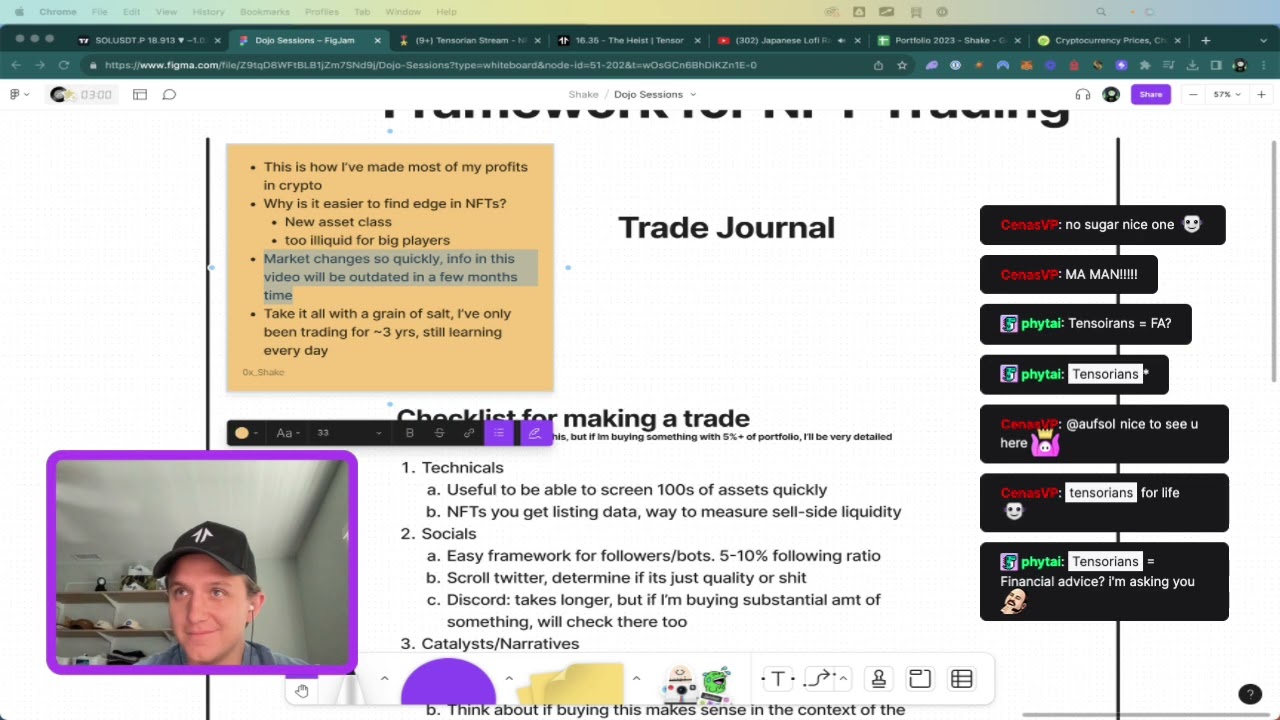Switch to The Heist Tensor tab
Image resolution: width=1280 pixels, height=720 pixels.
click(x=629, y=40)
